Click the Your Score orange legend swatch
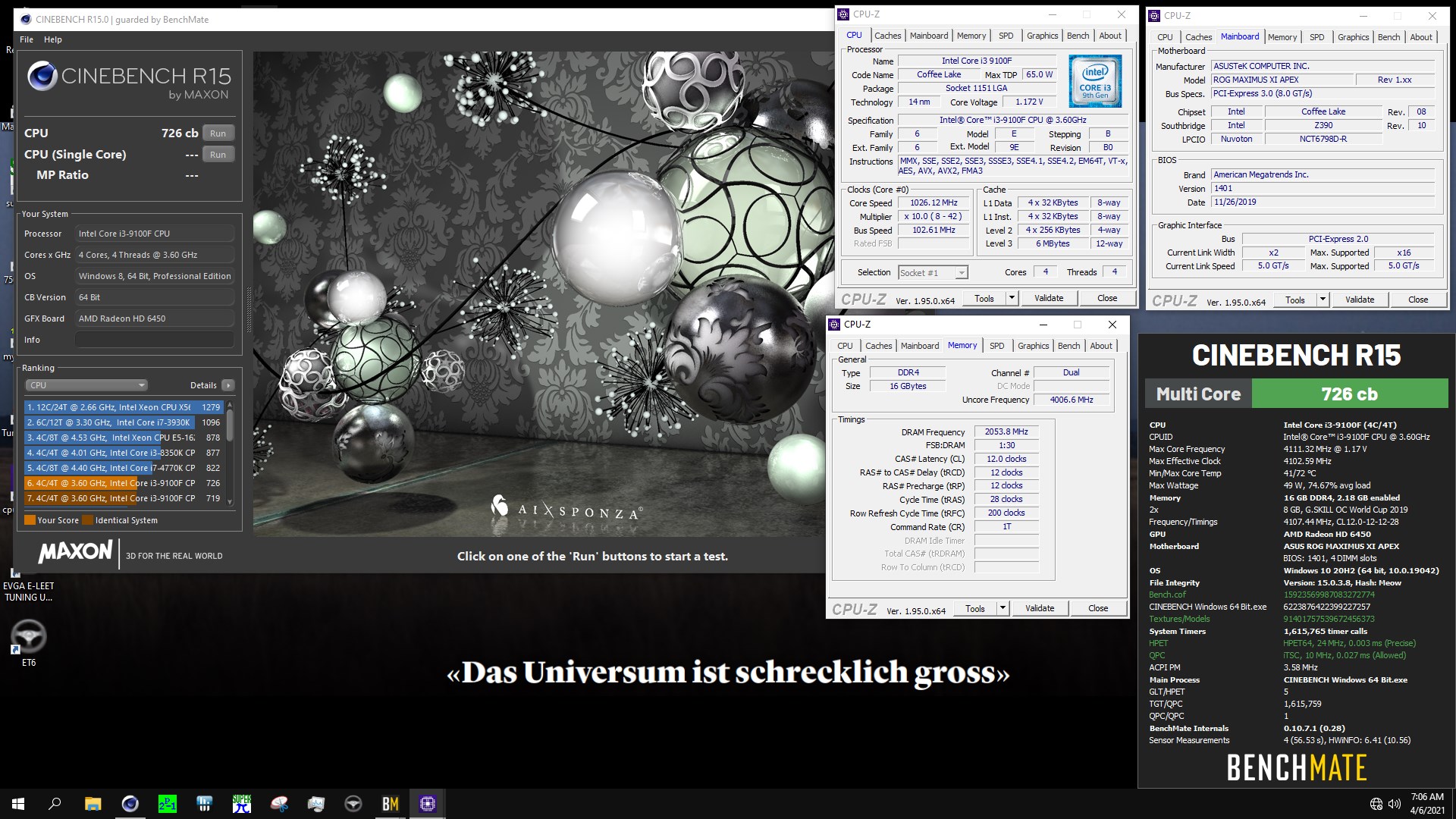1456x819 pixels. point(30,520)
